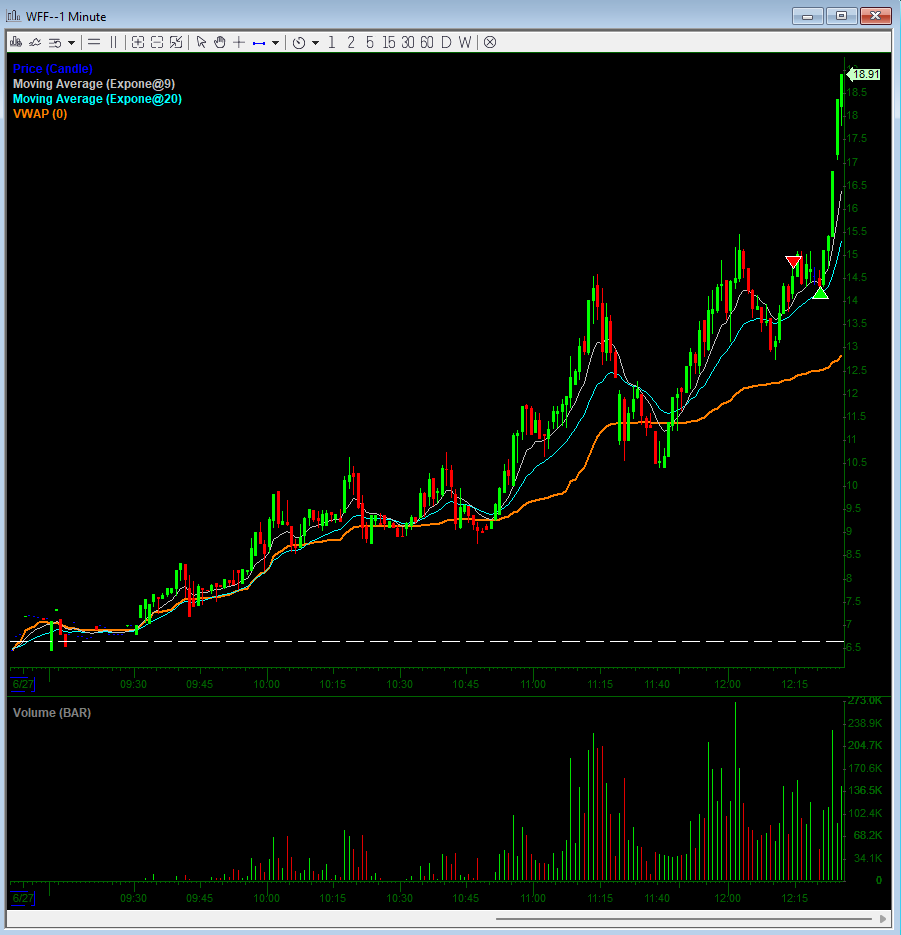Click the 6/27 date label under price chart

pos(23,684)
